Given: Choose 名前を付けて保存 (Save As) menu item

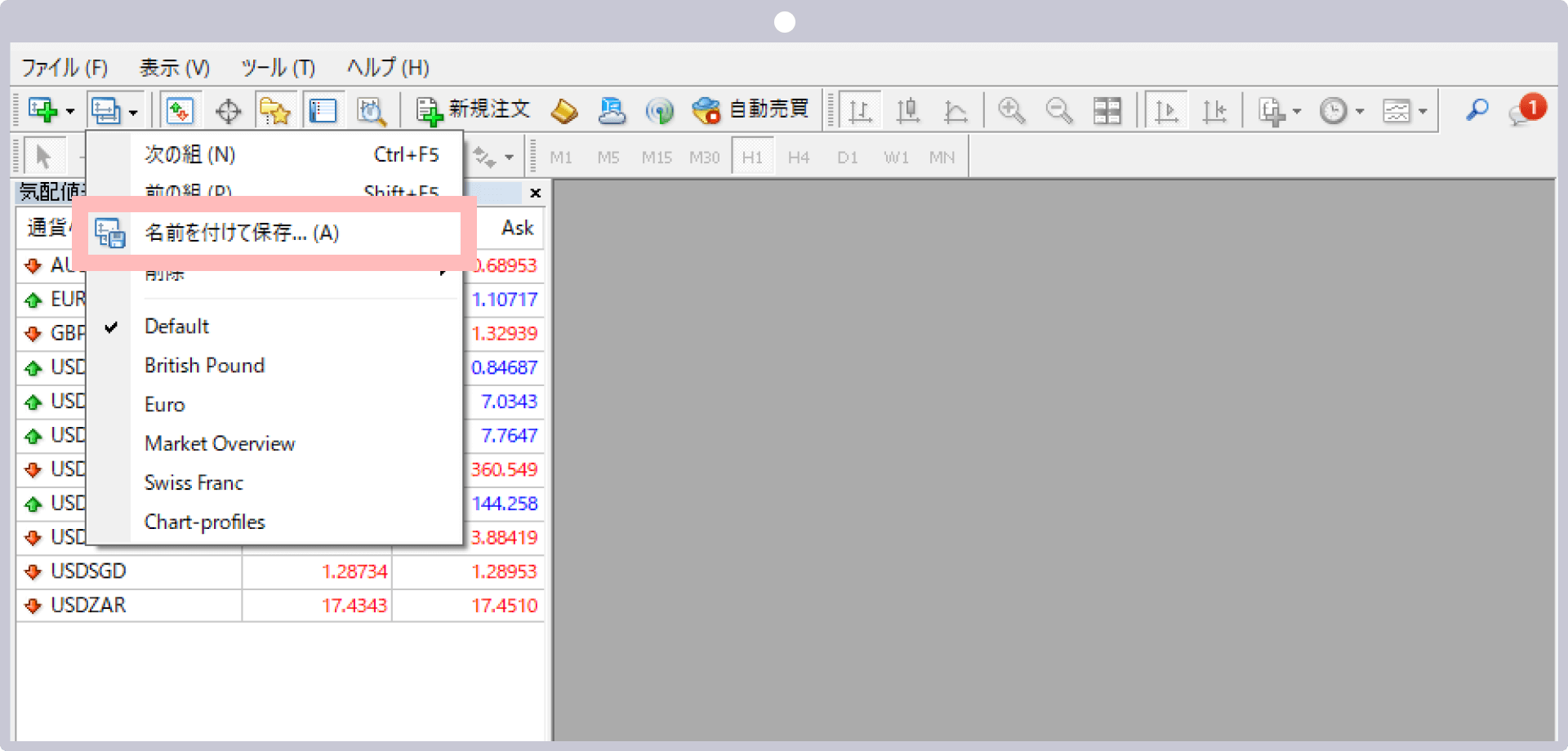Looking at the screenshot, I should click(x=242, y=233).
